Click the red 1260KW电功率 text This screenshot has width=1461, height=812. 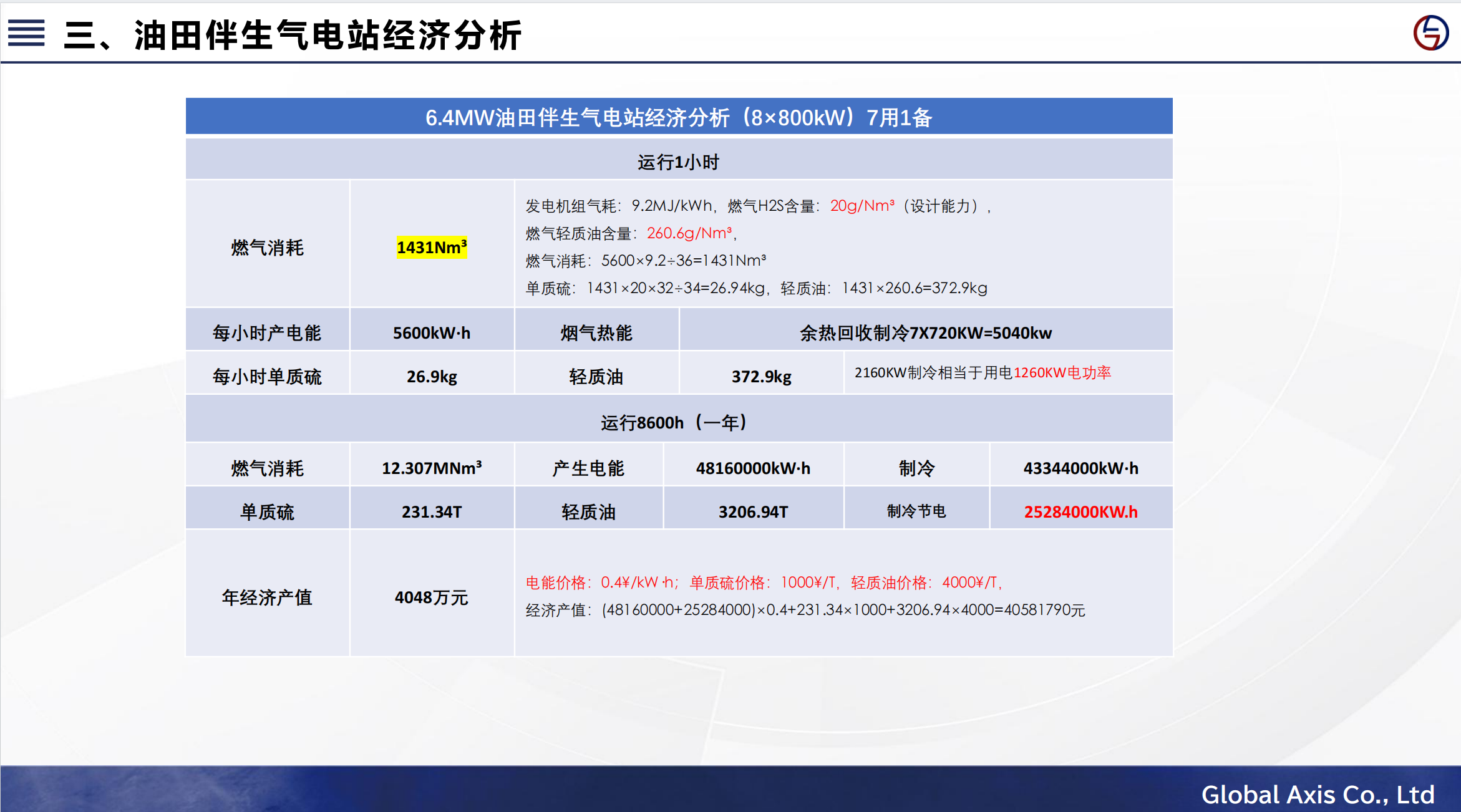pos(1062,372)
